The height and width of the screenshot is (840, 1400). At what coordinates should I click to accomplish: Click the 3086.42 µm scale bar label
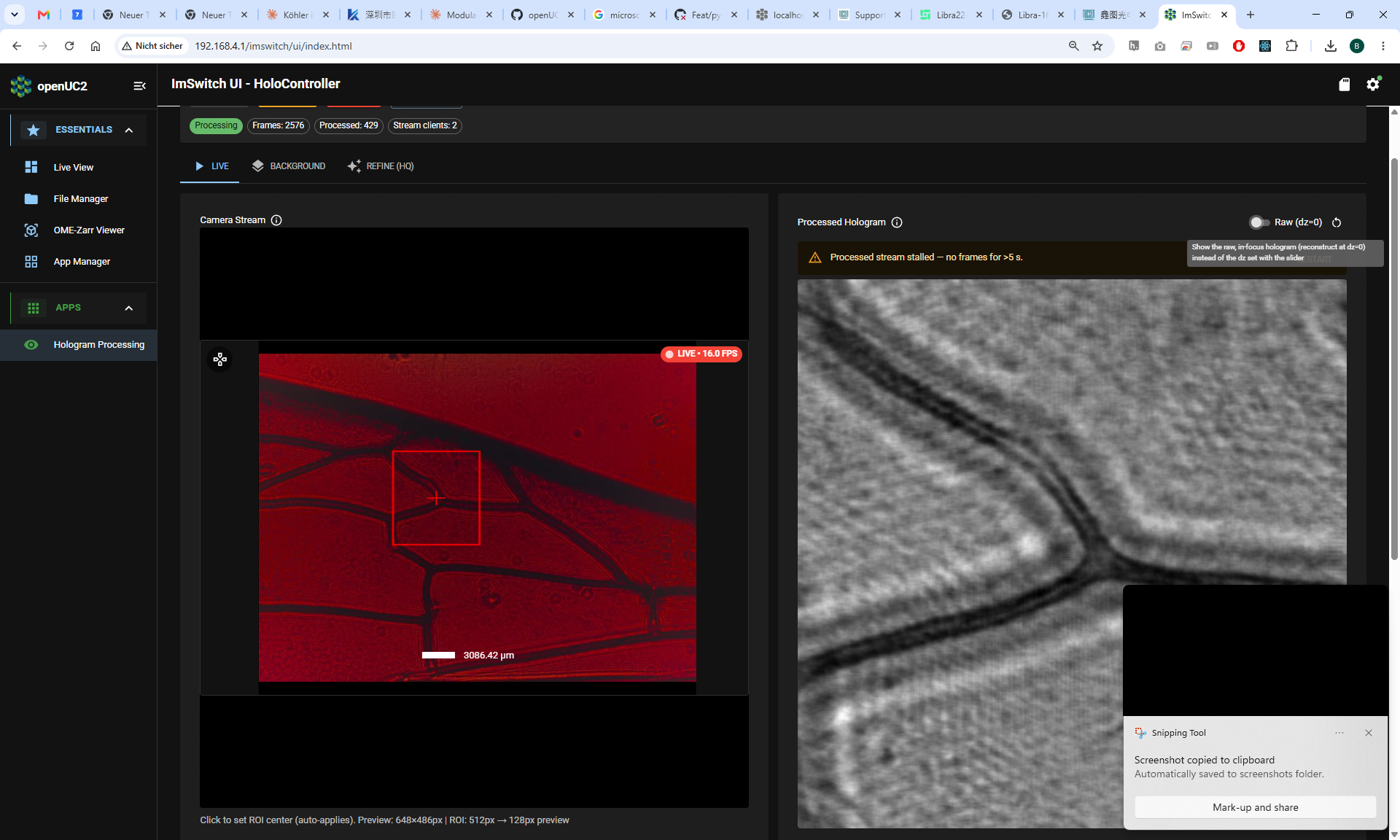(x=489, y=656)
